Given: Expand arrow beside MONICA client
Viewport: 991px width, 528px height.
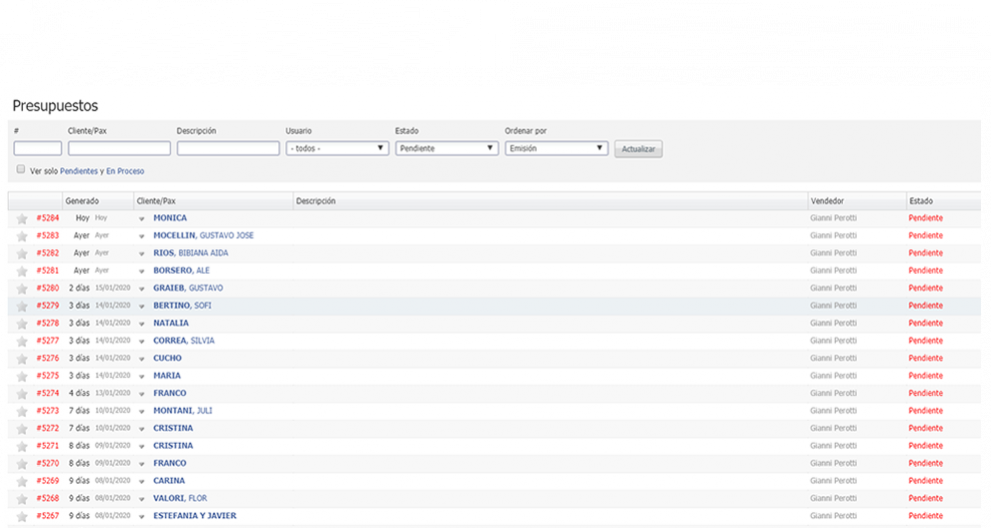Looking at the screenshot, I should (x=142, y=219).
